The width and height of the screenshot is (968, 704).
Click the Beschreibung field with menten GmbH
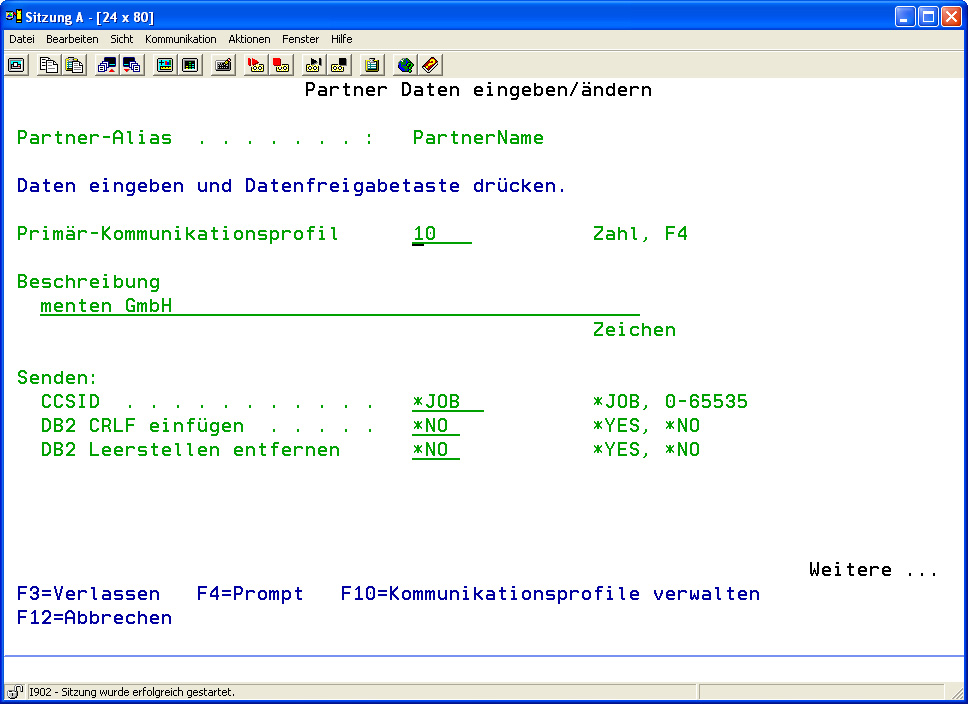(x=339, y=306)
